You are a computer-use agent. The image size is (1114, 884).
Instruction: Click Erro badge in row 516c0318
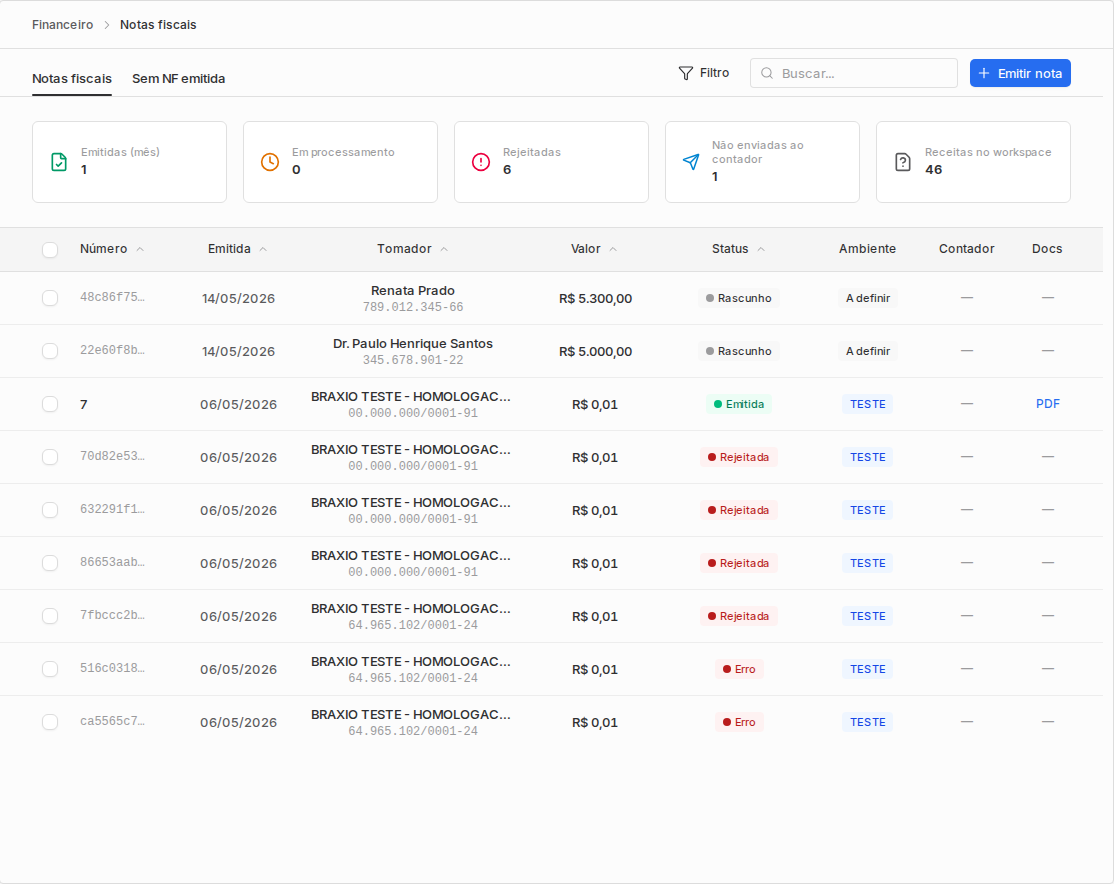739,669
